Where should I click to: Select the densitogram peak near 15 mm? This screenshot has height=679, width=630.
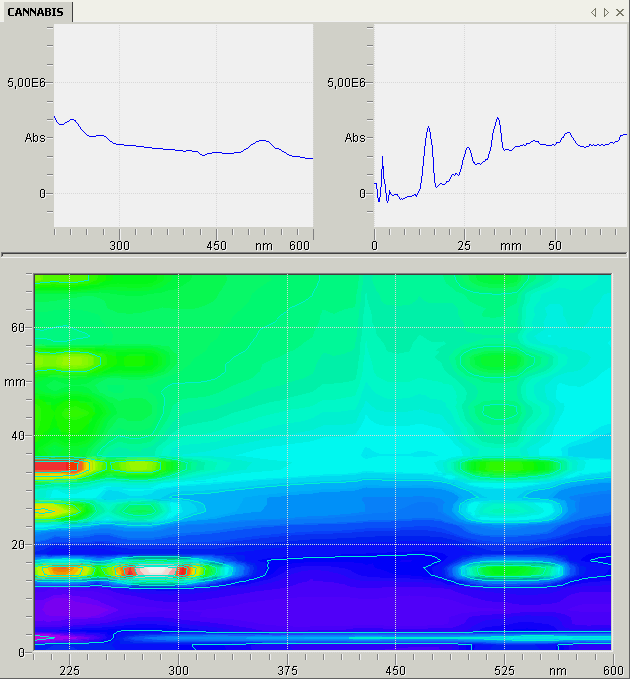(x=428, y=129)
